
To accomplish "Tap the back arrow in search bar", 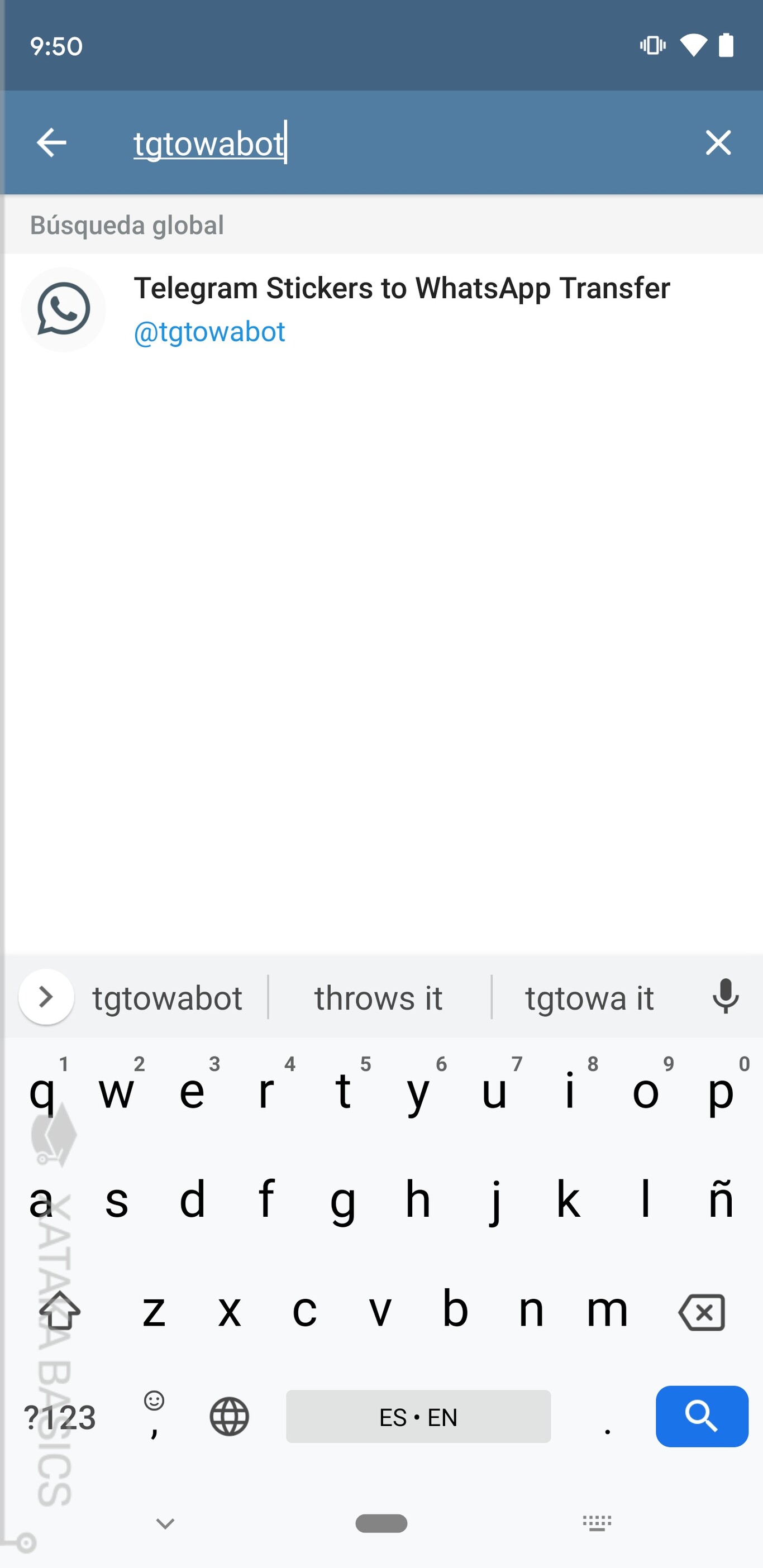I will tap(51, 143).
